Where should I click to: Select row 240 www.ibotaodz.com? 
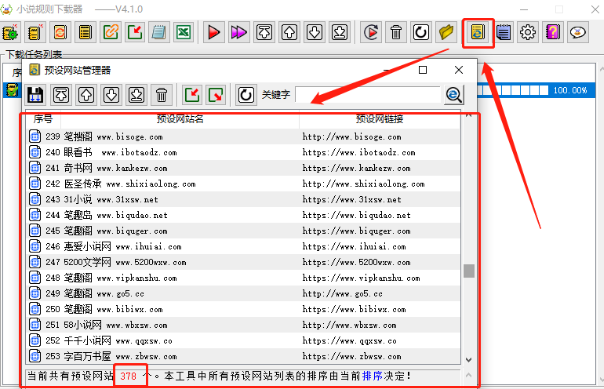tap(243, 152)
